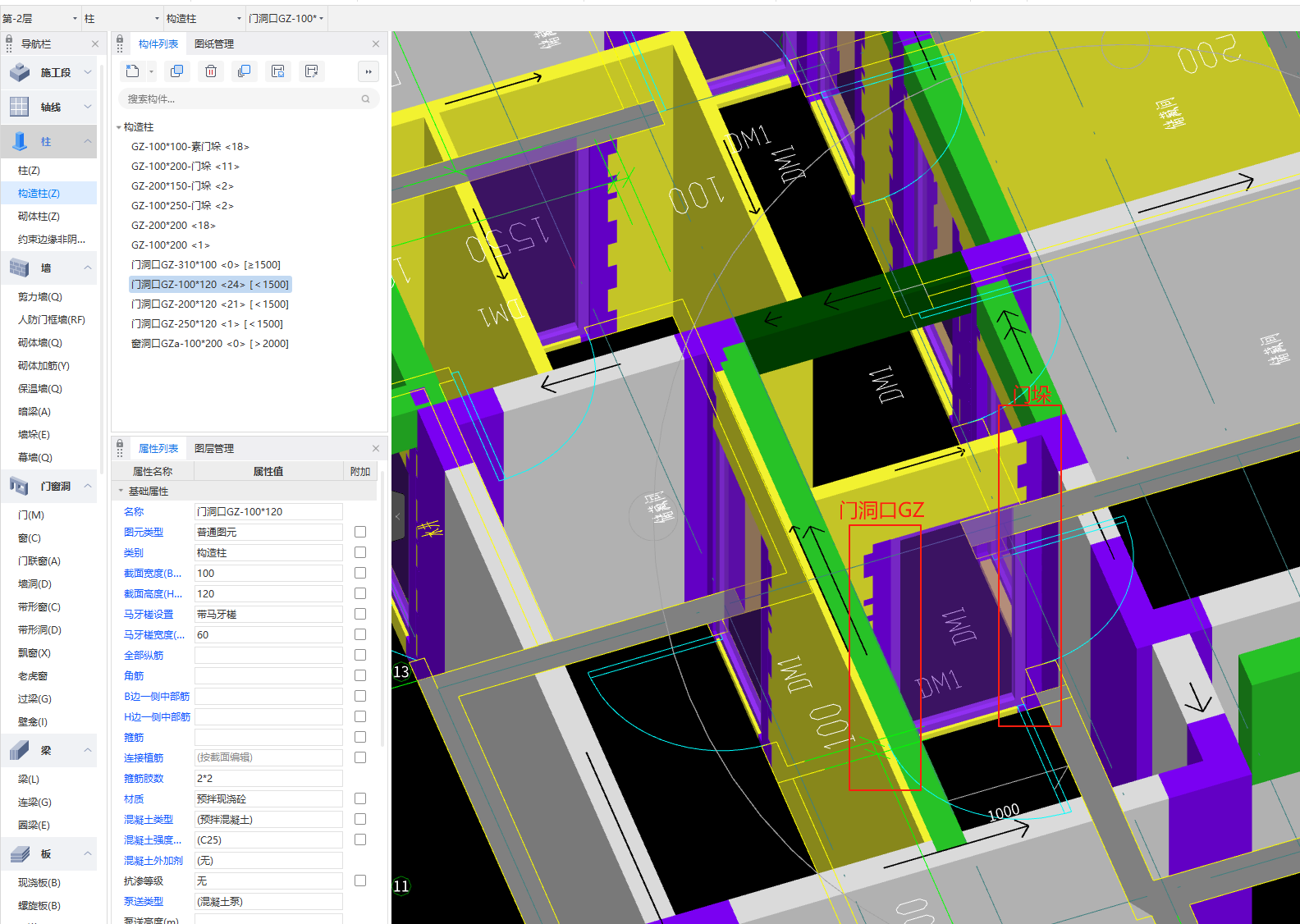Expand the 轴线 section chevron
The width and height of the screenshot is (1300, 924).
click(x=87, y=107)
